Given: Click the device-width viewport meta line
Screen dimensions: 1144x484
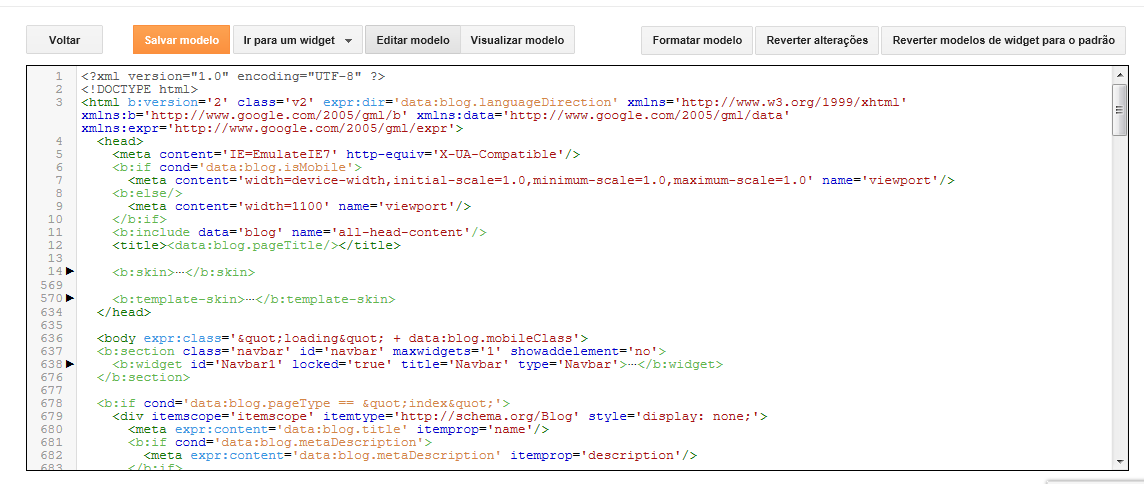Looking at the screenshot, I should [541, 181].
